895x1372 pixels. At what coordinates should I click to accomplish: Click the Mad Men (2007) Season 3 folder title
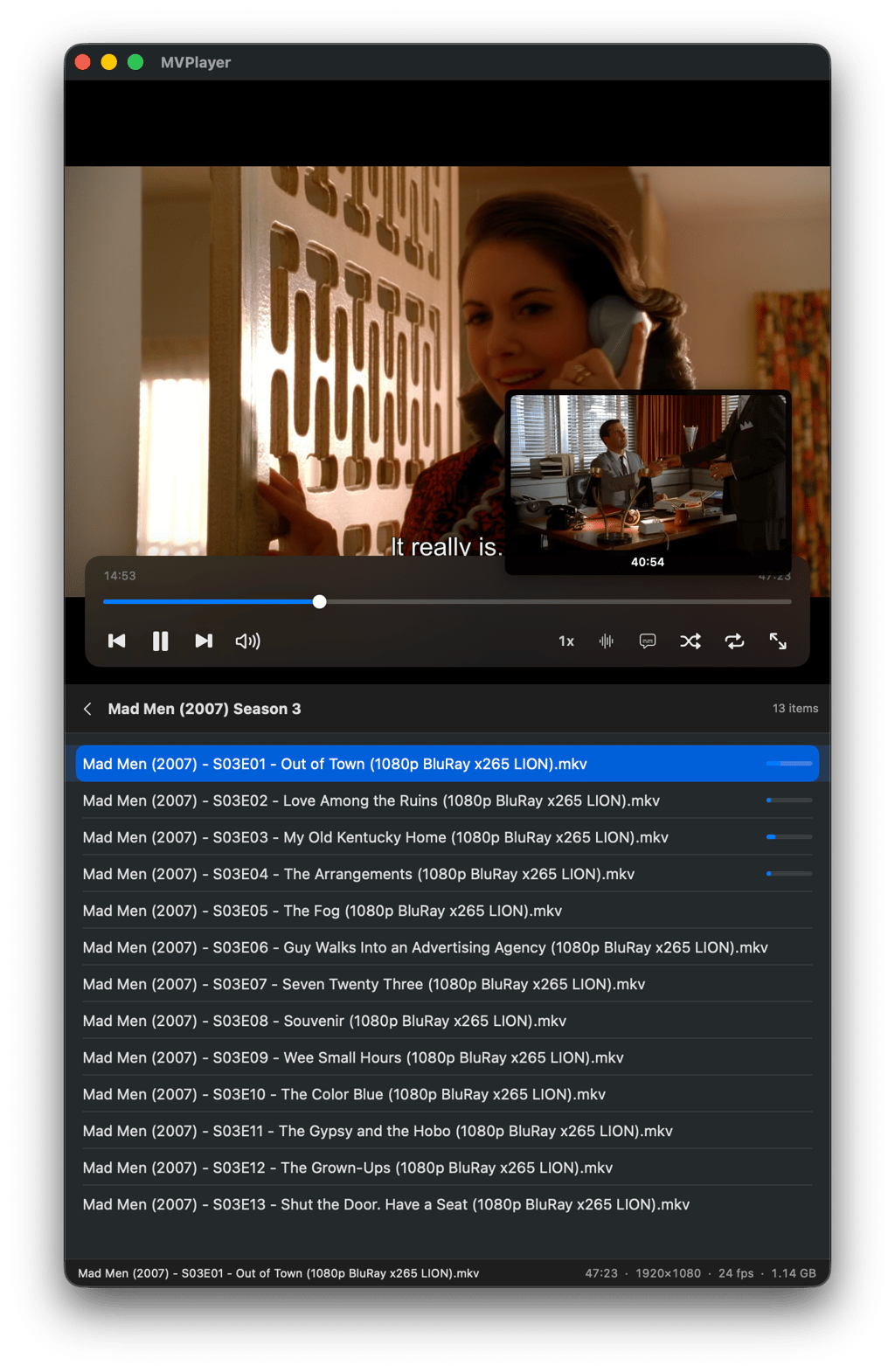pyautogui.click(x=205, y=709)
